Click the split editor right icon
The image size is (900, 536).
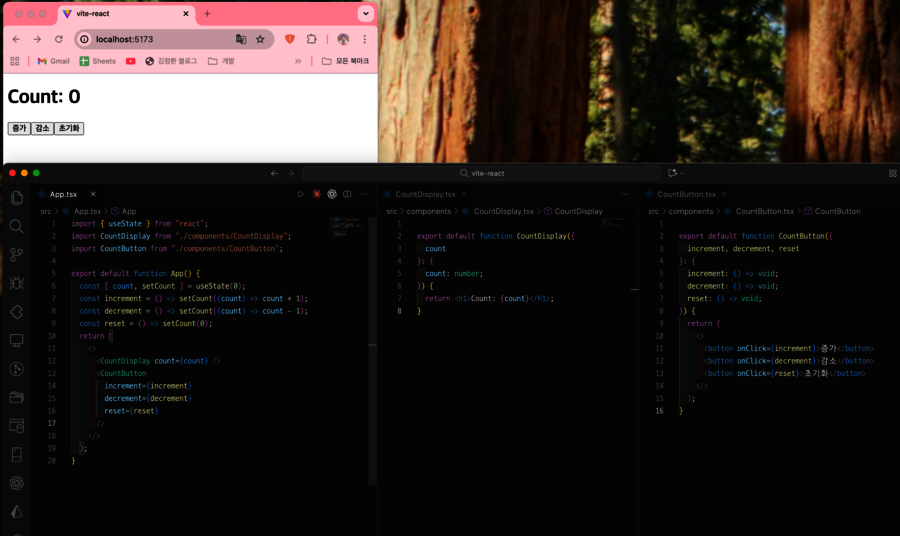(347, 194)
